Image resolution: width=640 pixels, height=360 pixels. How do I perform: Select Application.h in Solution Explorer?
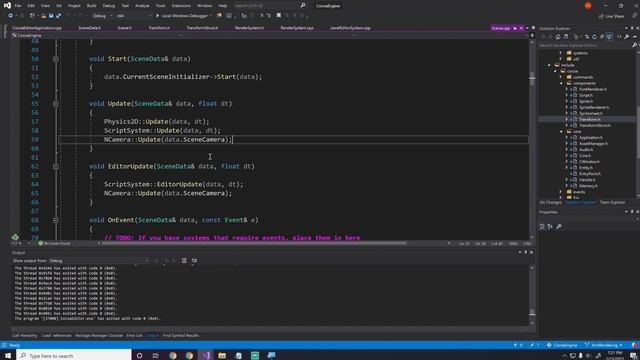[591, 138]
